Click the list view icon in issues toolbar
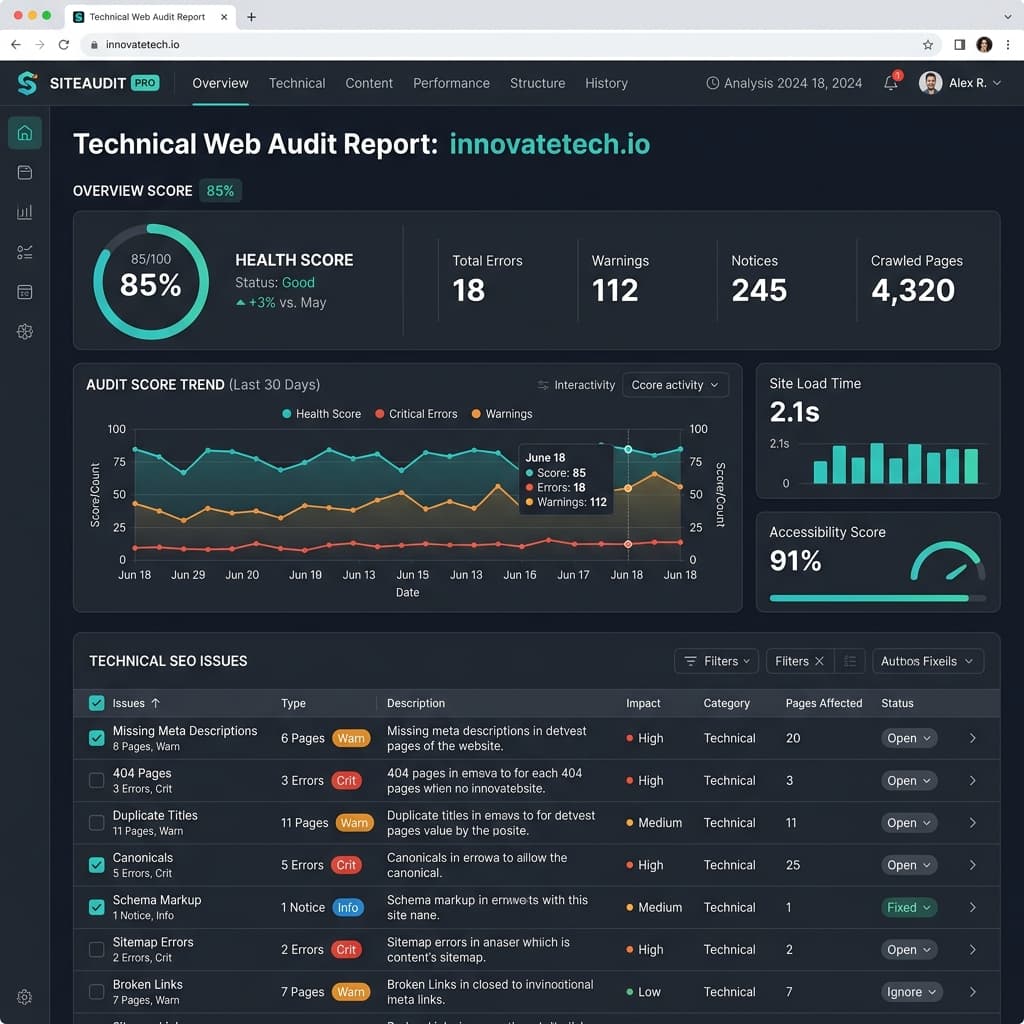This screenshot has width=1024, height=1024. pos(850,661)
